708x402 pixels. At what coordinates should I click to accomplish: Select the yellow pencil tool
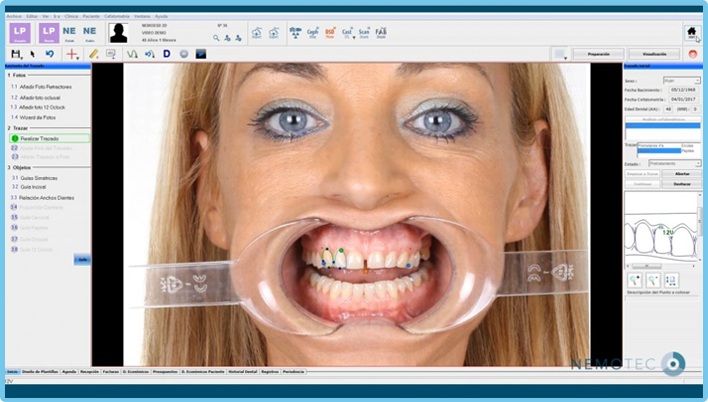point(93,54)
